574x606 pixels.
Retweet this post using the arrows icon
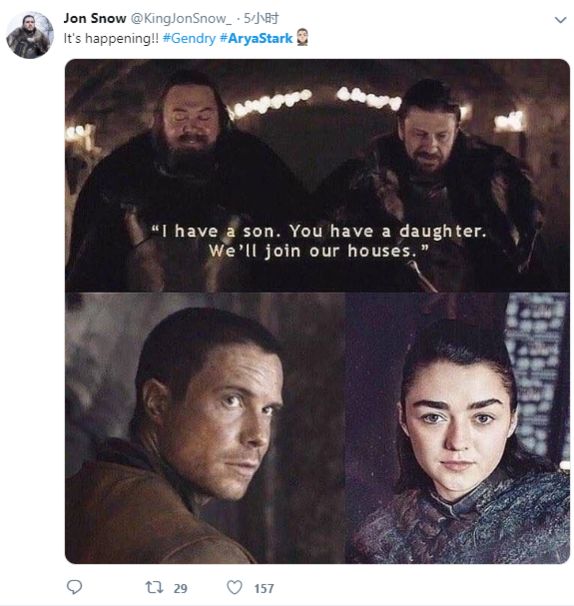154,587
